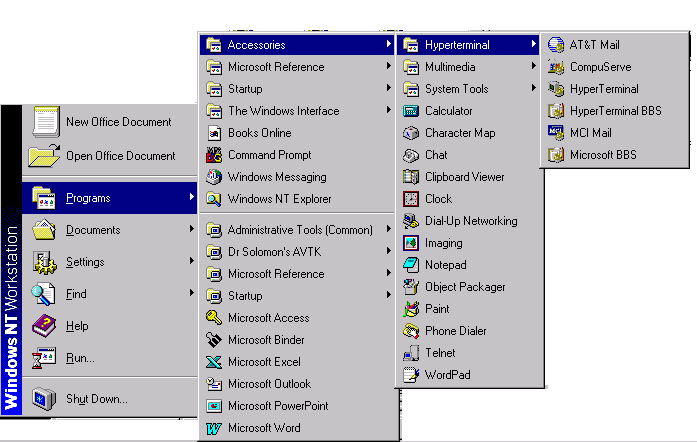Click New Office Document

(x=110, y=122)
